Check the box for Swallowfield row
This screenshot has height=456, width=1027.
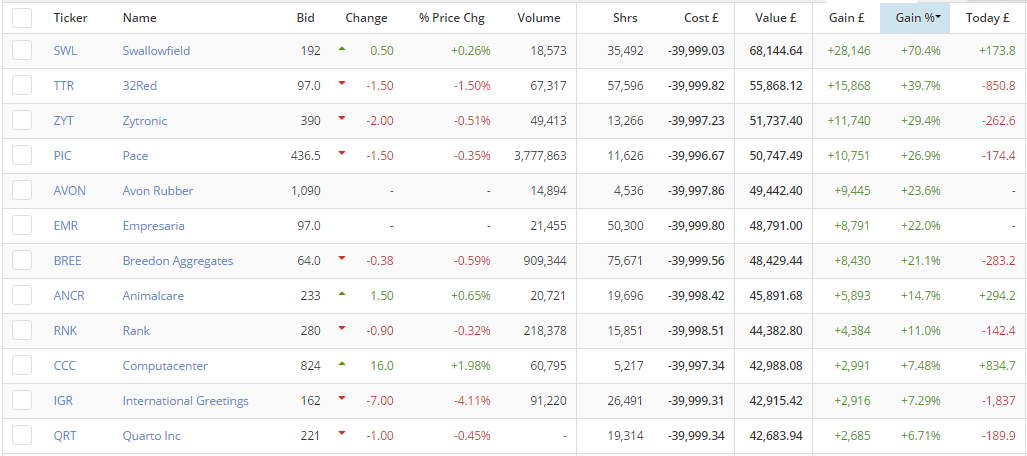22,50
